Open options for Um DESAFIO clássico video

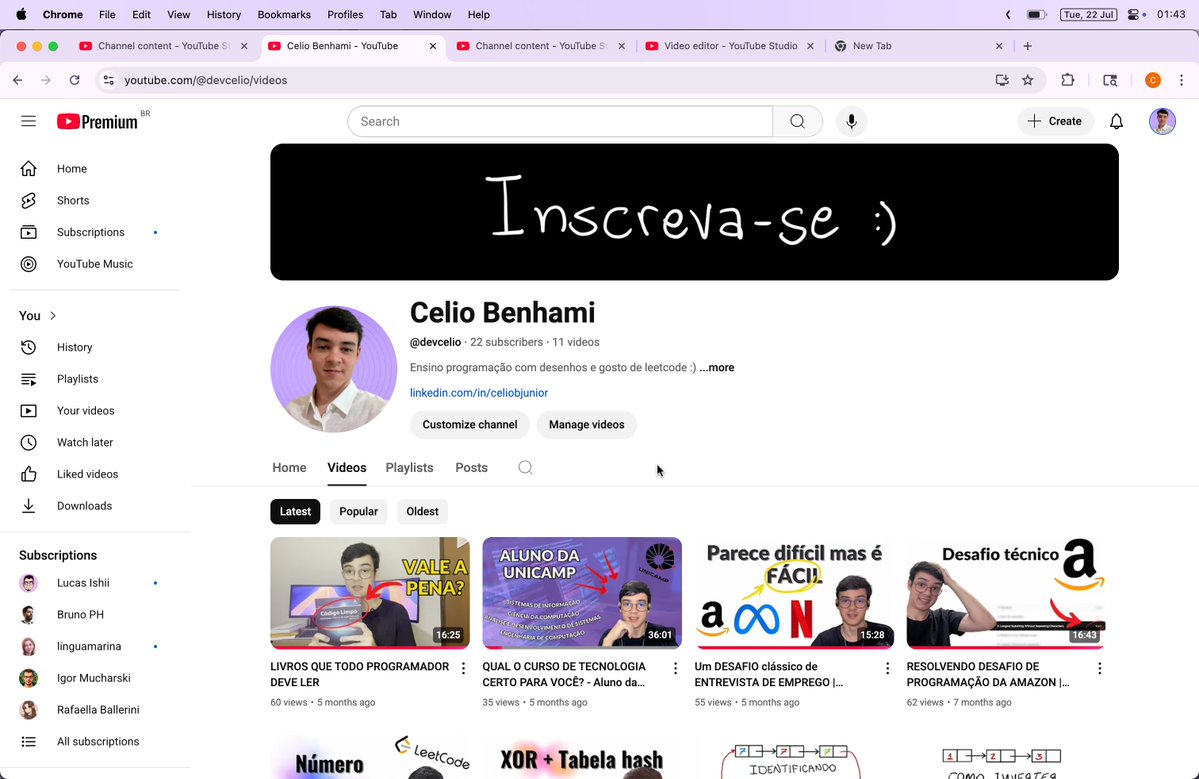[x=888, y=668]
